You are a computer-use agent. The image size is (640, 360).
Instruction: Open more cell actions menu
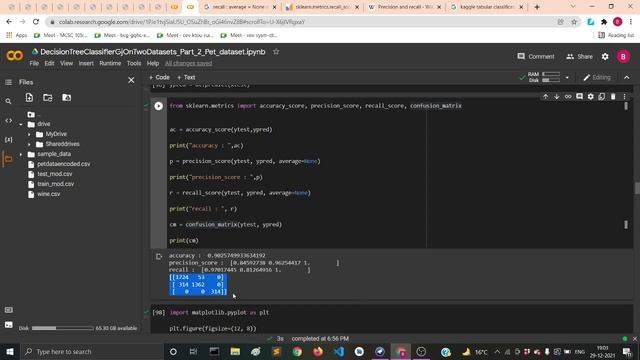point(624,97)
